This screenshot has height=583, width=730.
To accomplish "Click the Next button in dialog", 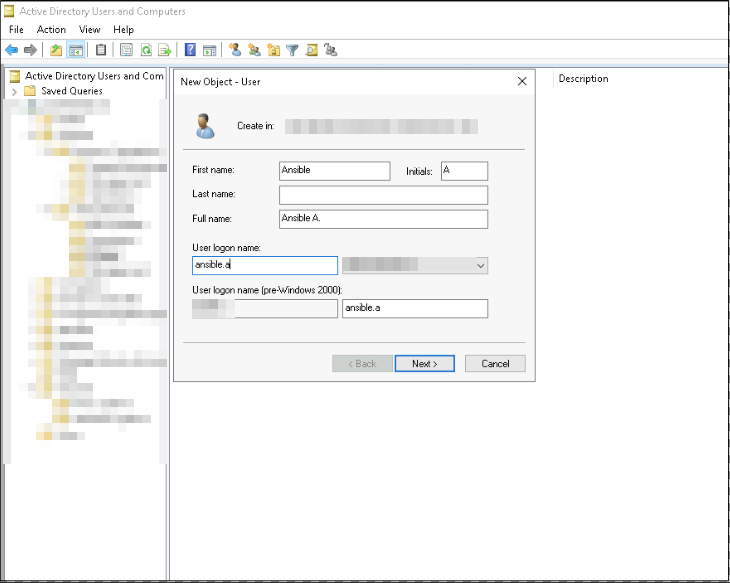I will pos(425,364).
